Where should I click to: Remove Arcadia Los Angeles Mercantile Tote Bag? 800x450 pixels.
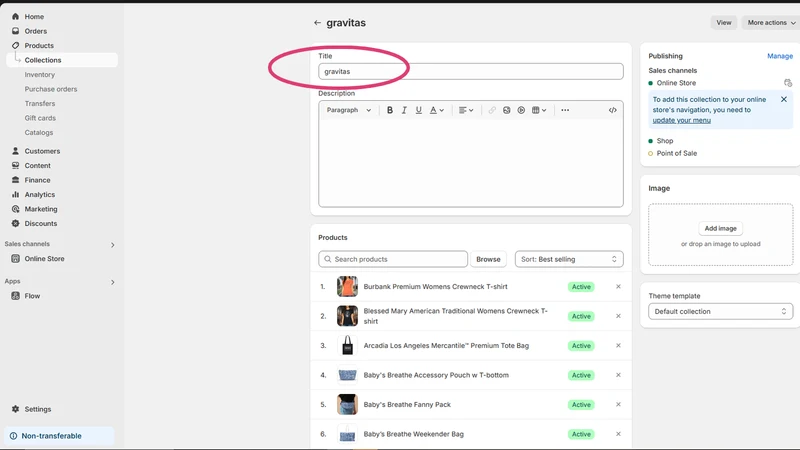[618, 345]
